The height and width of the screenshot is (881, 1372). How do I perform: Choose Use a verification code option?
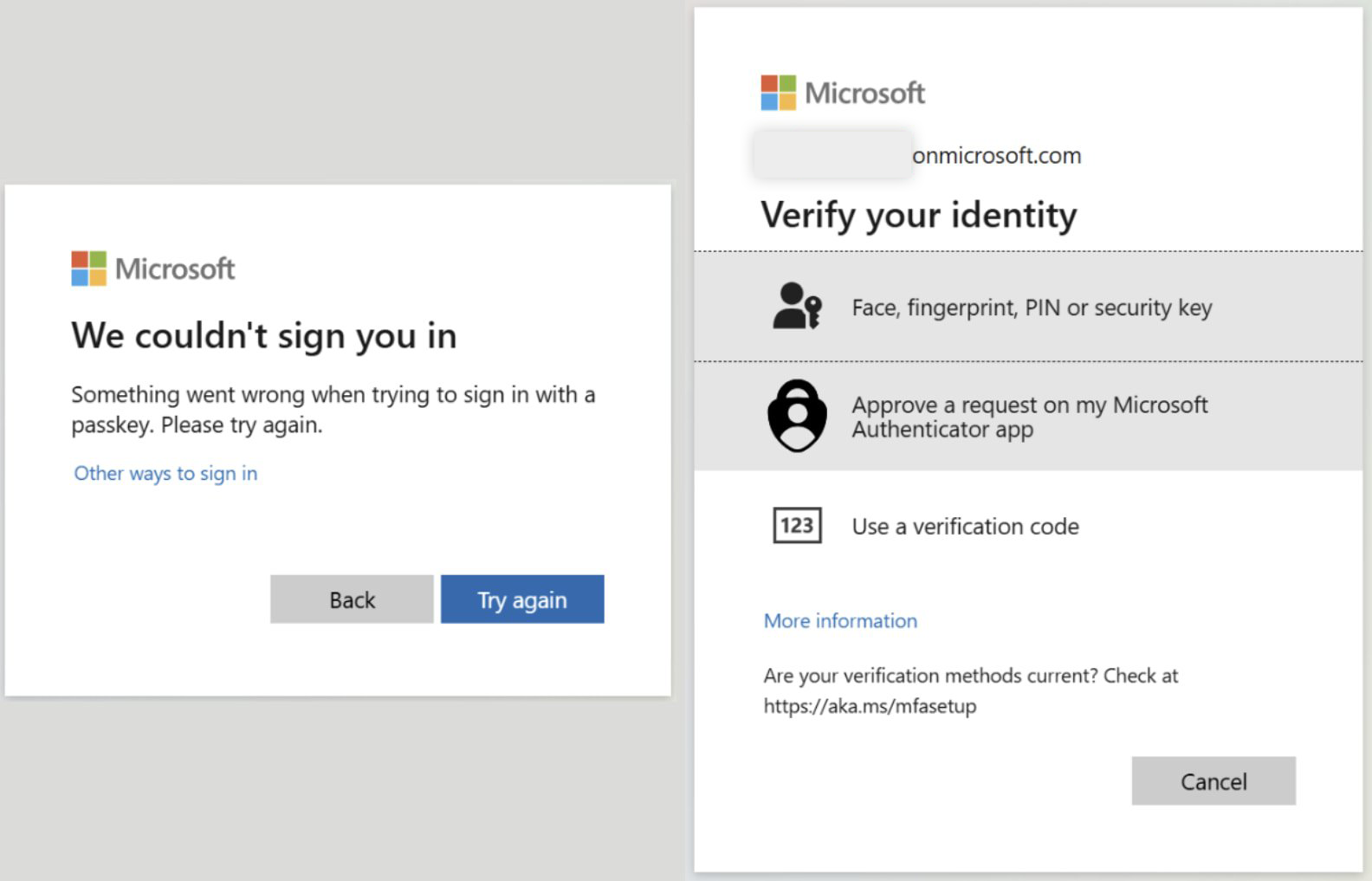coord(1028,526)
